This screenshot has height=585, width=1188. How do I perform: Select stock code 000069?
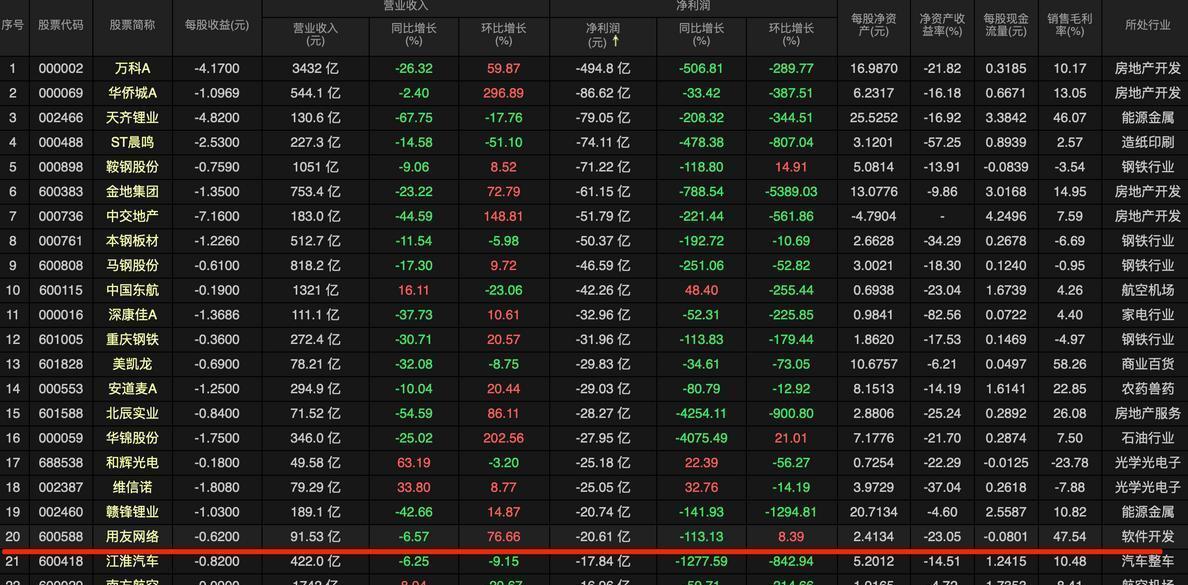pyautogui.click(x=61, y=93)
